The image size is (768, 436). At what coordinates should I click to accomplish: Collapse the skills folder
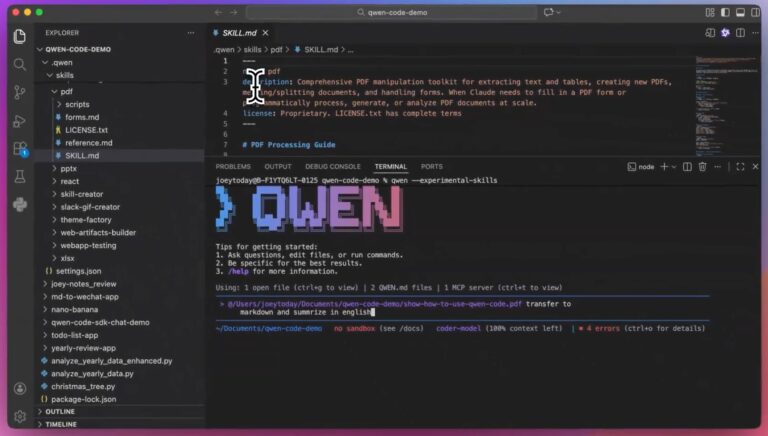[65, 75]
